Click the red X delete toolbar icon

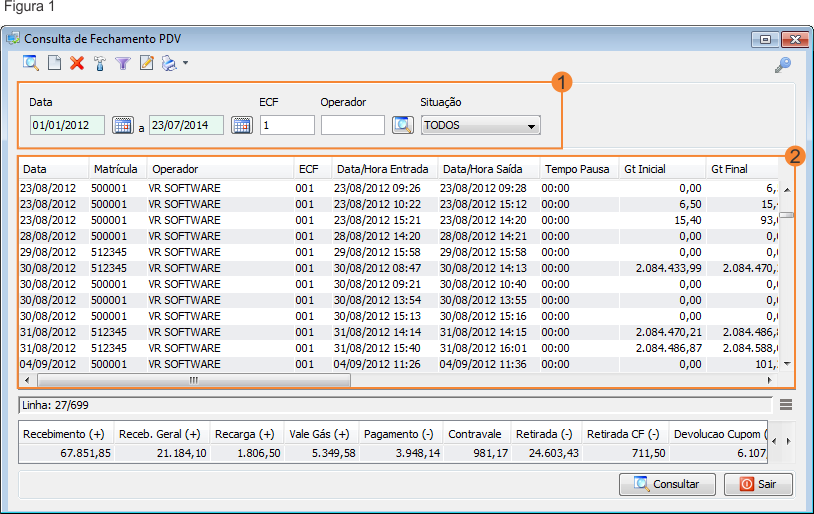click(x=77, y=63)
